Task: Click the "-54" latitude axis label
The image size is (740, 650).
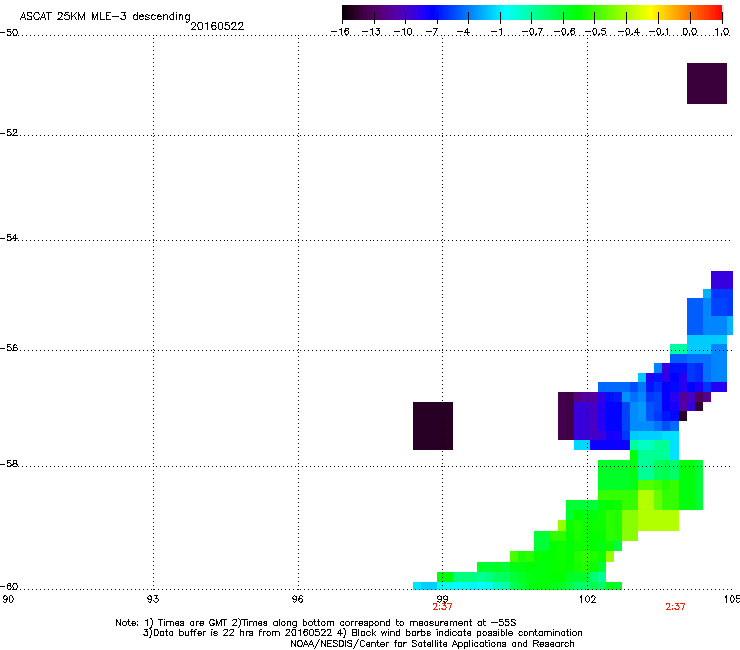Action: click(x=9, y=238)
